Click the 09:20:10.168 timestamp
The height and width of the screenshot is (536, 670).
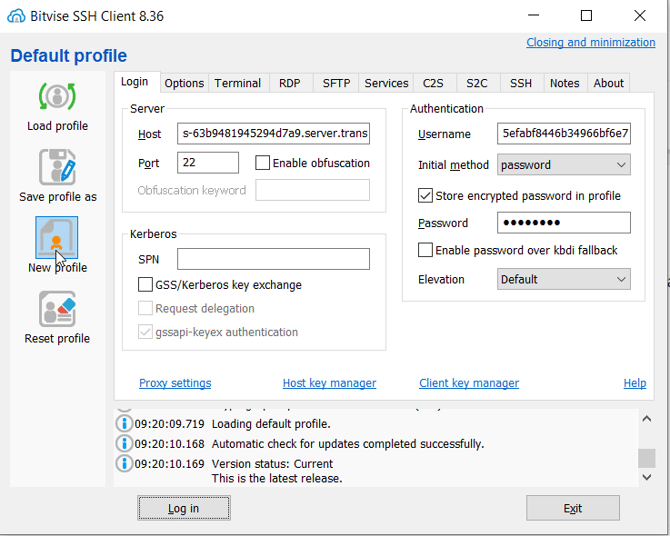click(170, 444)
